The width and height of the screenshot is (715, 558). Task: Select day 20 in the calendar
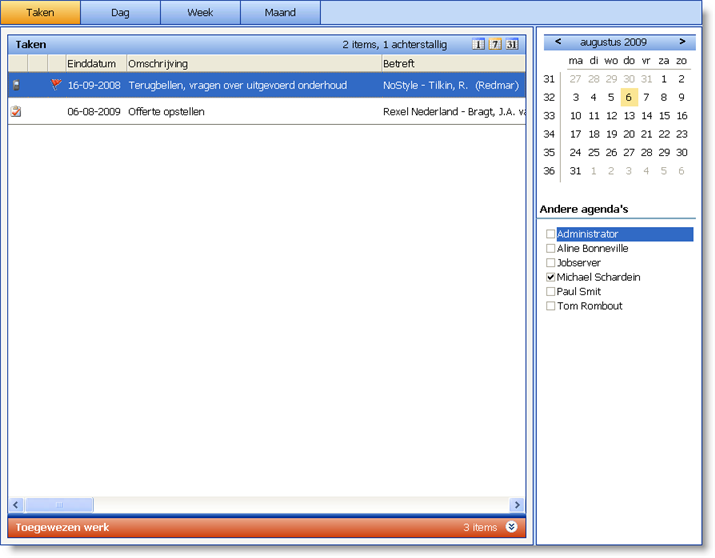coord(629,134)
